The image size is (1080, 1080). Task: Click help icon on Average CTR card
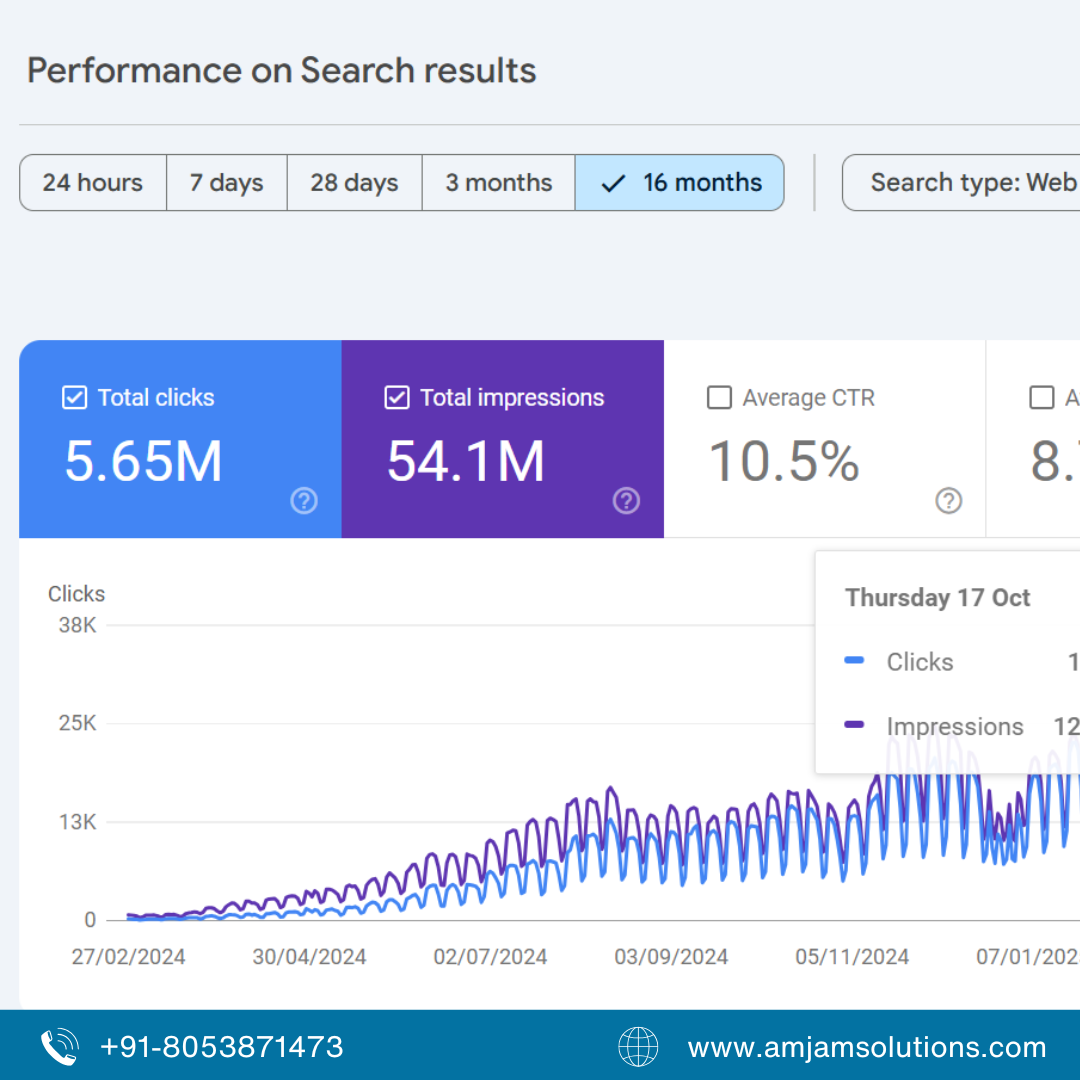(948, 501)
